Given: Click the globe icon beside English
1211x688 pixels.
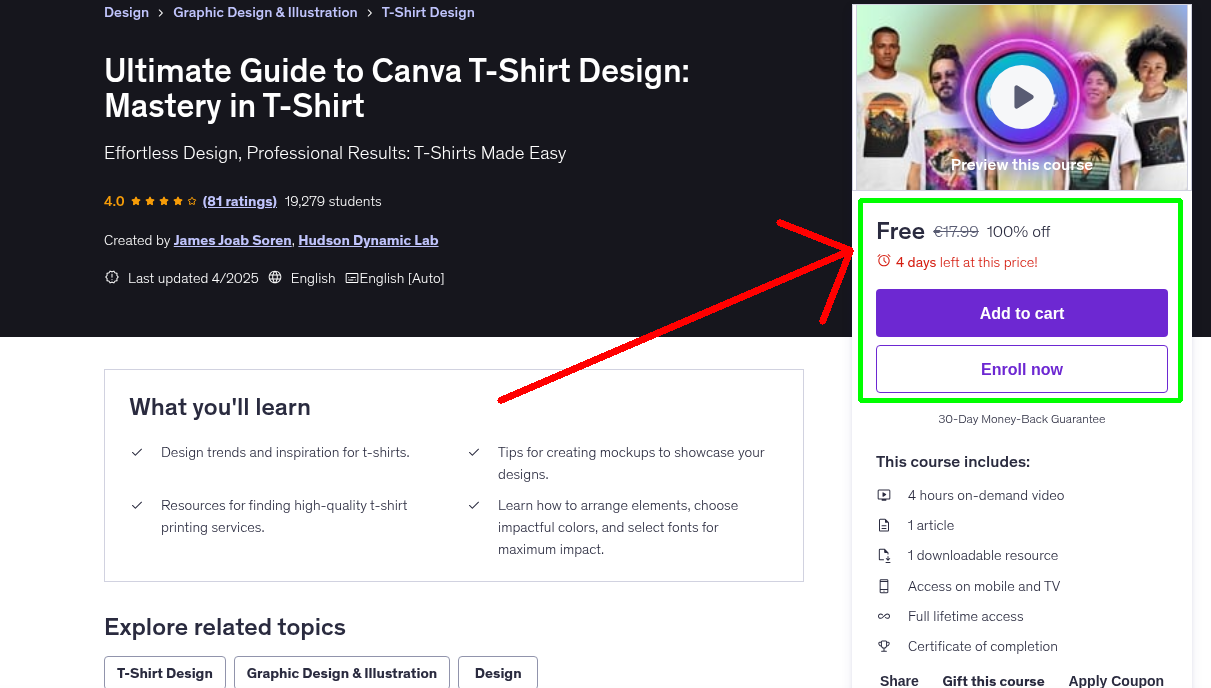Looking at the screenshot, I should (274, 278).
